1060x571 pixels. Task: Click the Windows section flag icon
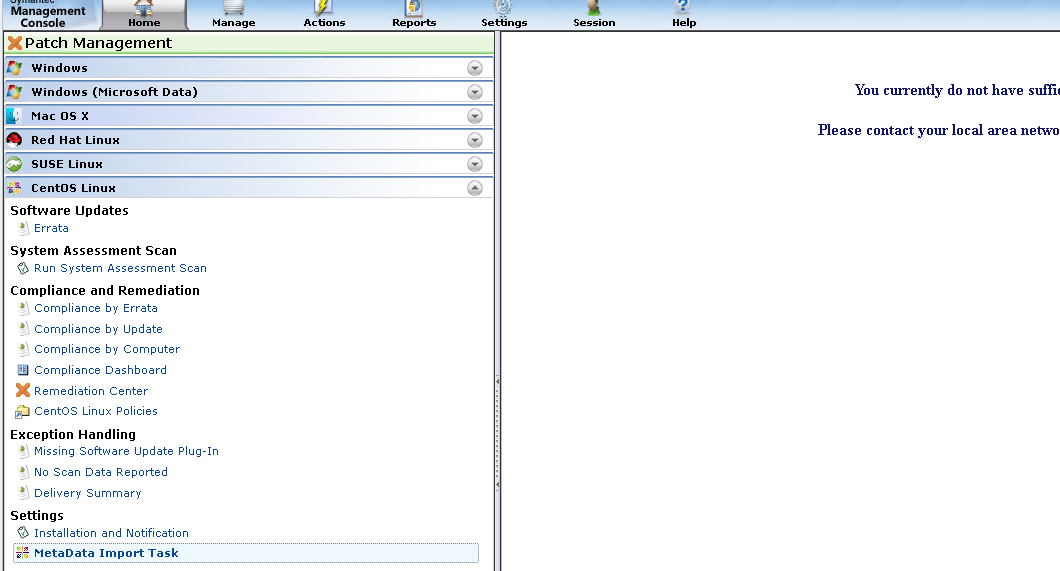coord(14,68)
